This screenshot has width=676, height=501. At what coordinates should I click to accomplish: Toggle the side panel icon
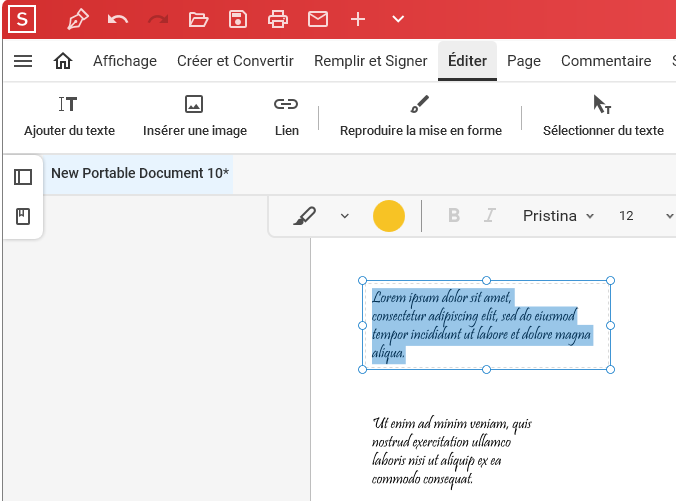23,177
